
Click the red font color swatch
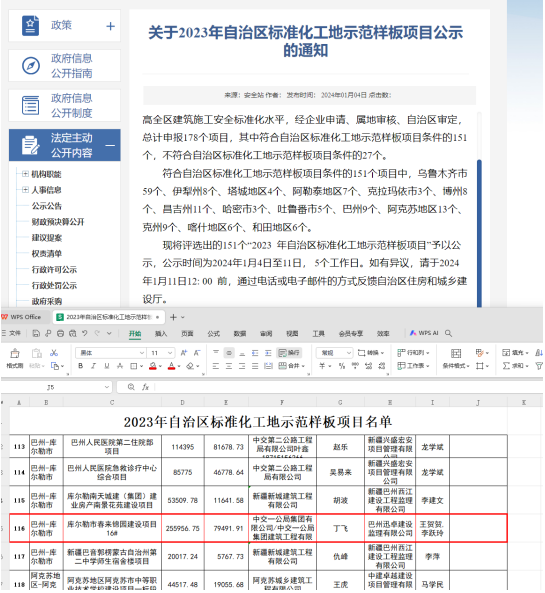point(171,366)
